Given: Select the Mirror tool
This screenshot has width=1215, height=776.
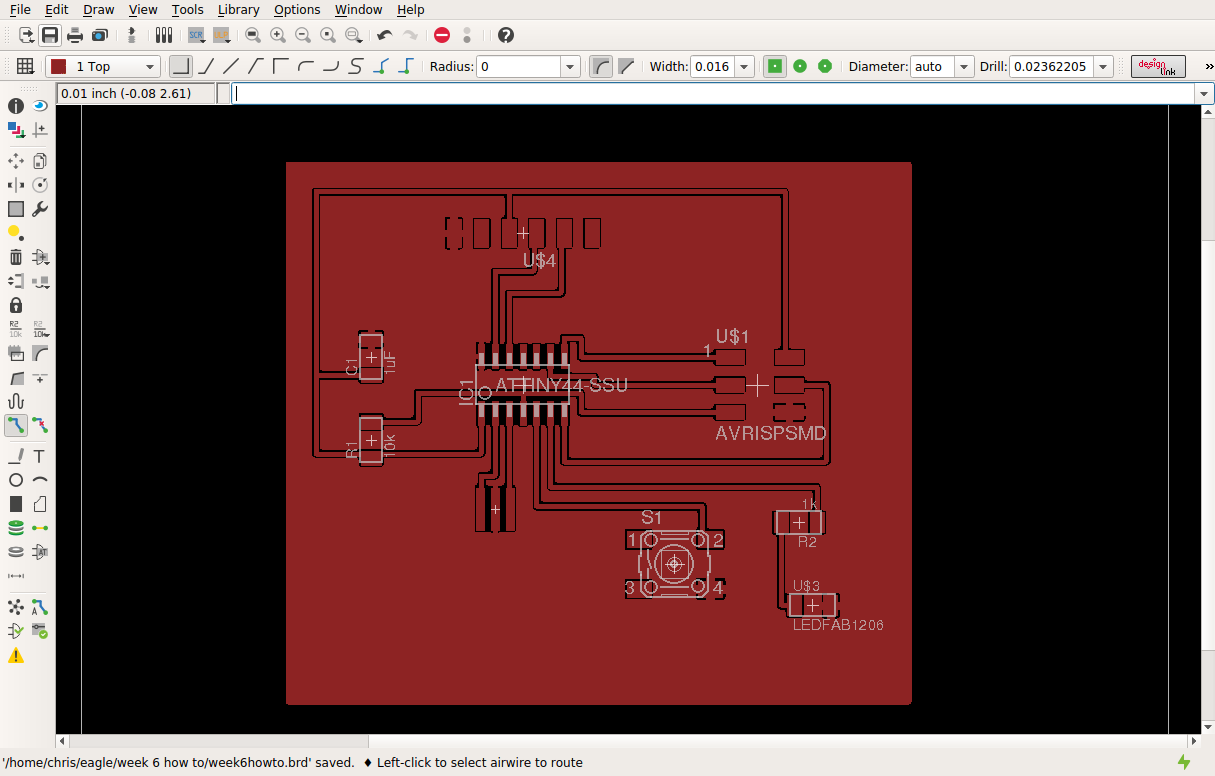Looking at the screenshot, I should click(x=16, y=185).
